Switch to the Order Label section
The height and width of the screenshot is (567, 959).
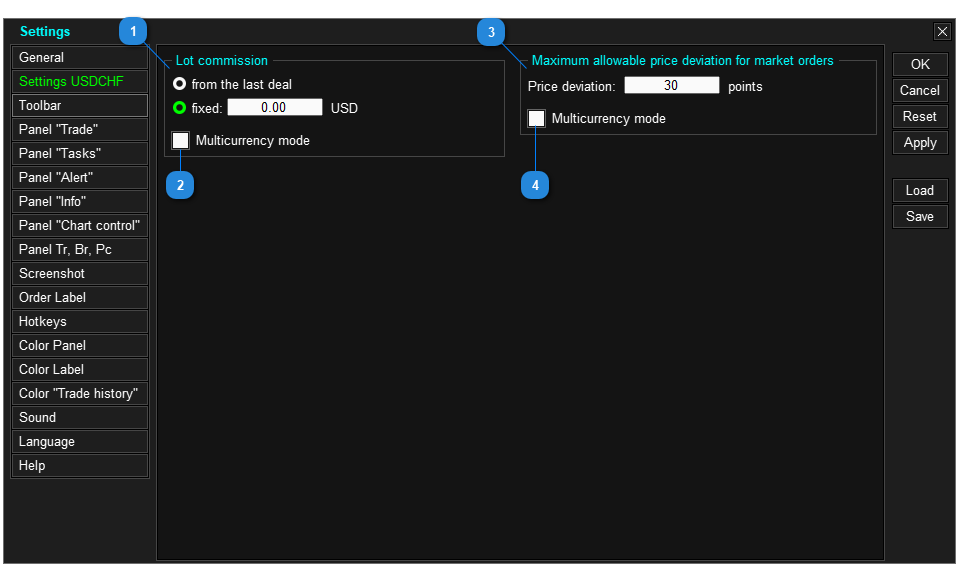pyautogui.click(x=80, y=297)
